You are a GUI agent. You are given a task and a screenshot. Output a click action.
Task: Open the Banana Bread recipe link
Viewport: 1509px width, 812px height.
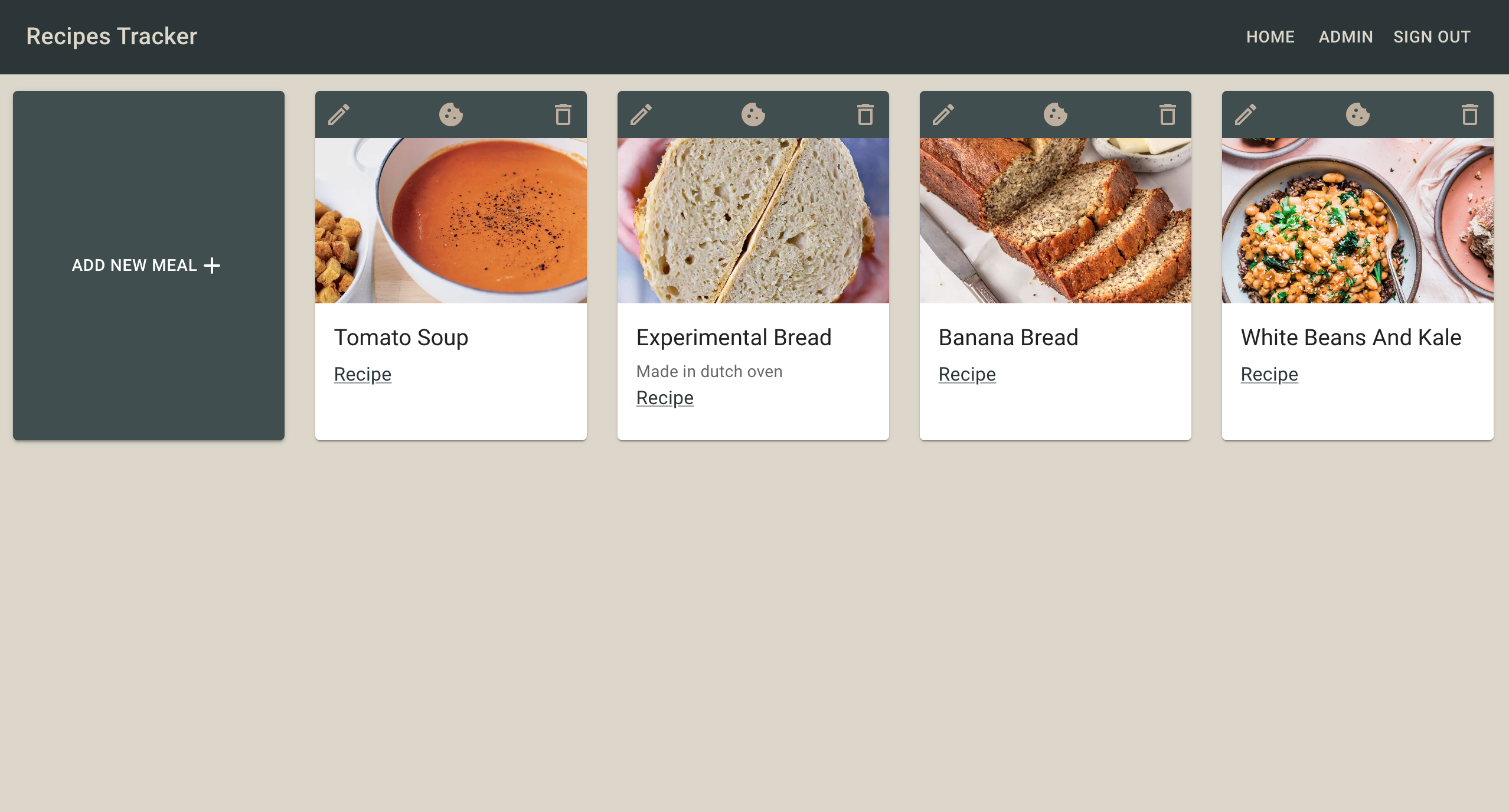point(966,374)
